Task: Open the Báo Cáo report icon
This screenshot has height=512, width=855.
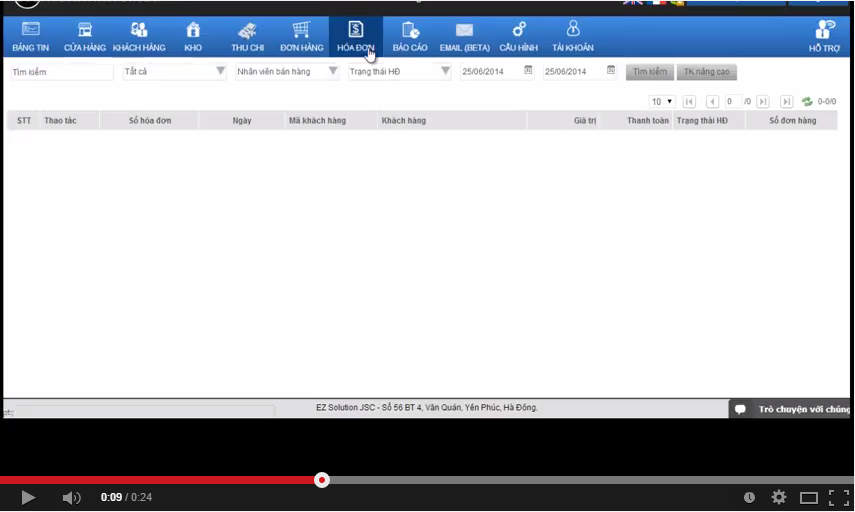Action: (410, 31)
